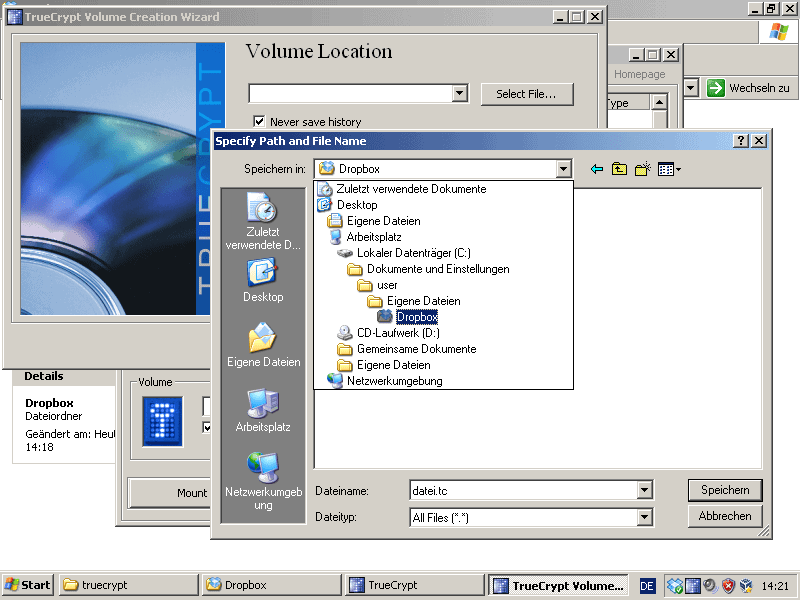Click the Abbrechen button

(x=725, y=516)
